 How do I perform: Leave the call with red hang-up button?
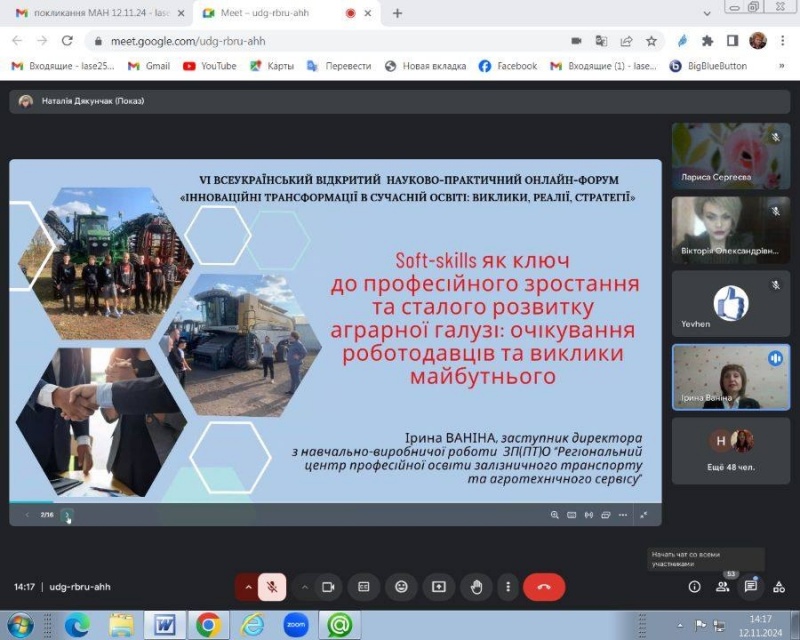click(544, 587)
